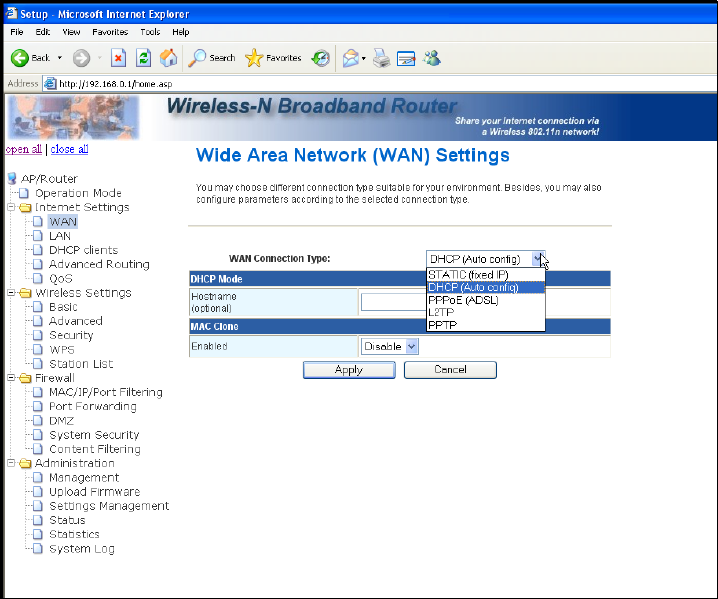Open the History clock icon
The width and height of the screenshot is (718, 599).
coord(321,58)
